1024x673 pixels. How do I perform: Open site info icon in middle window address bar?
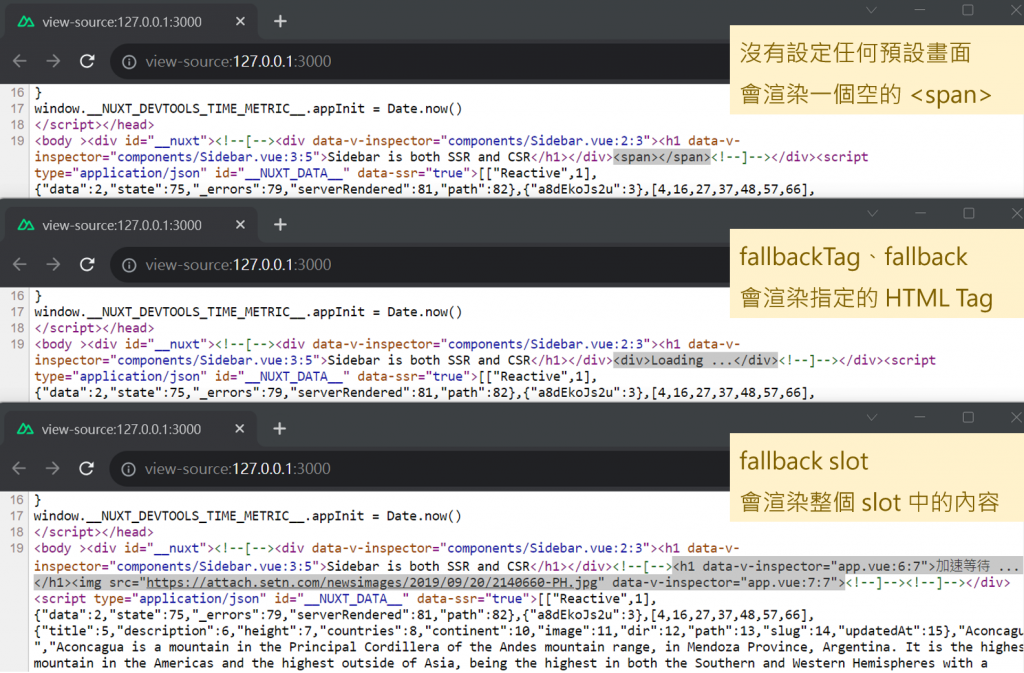click(x=129, y=266)
